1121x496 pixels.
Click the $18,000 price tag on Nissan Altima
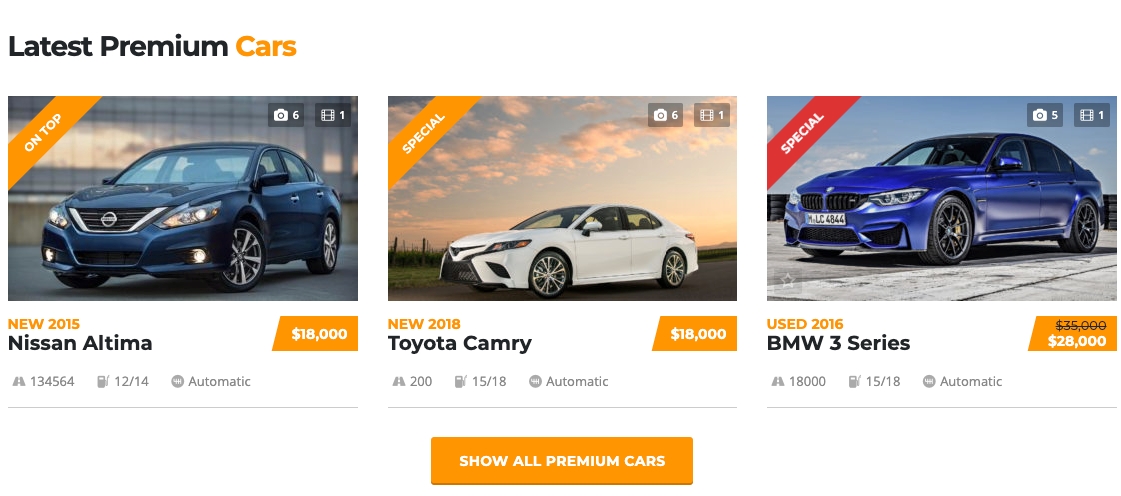click(318, 334)
